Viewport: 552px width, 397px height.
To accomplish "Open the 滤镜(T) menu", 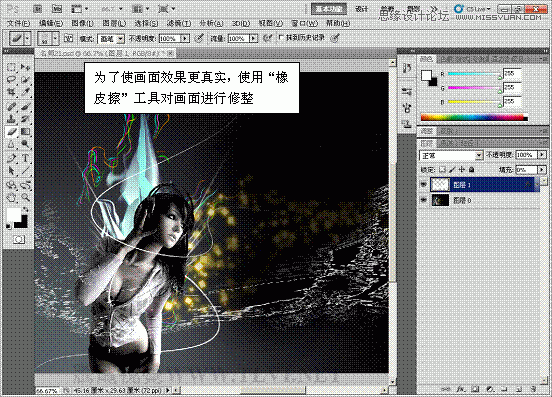I will click(179, 24).
